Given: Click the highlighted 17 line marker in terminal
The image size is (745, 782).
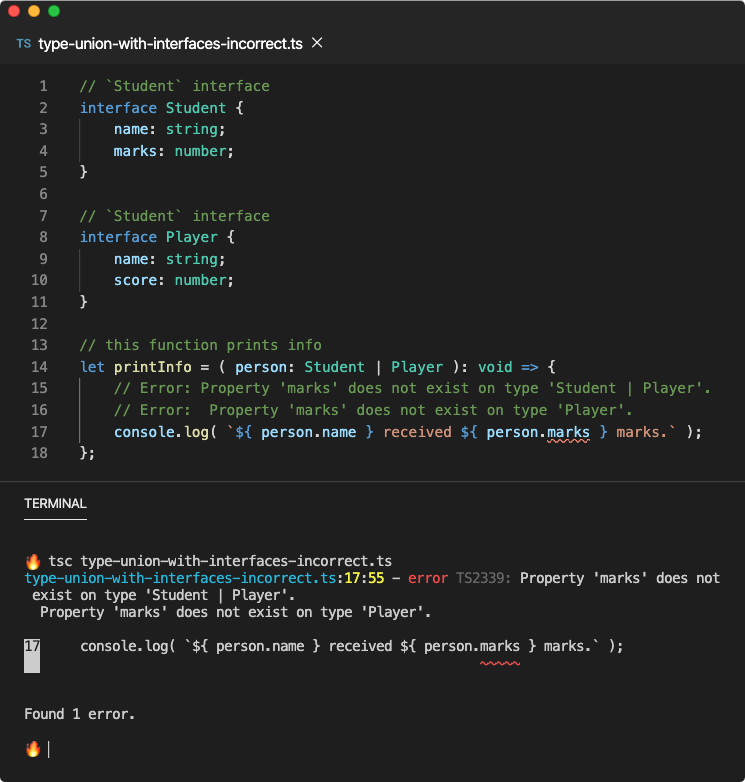Looking at the screenshot, I should (x=32, y=655).
